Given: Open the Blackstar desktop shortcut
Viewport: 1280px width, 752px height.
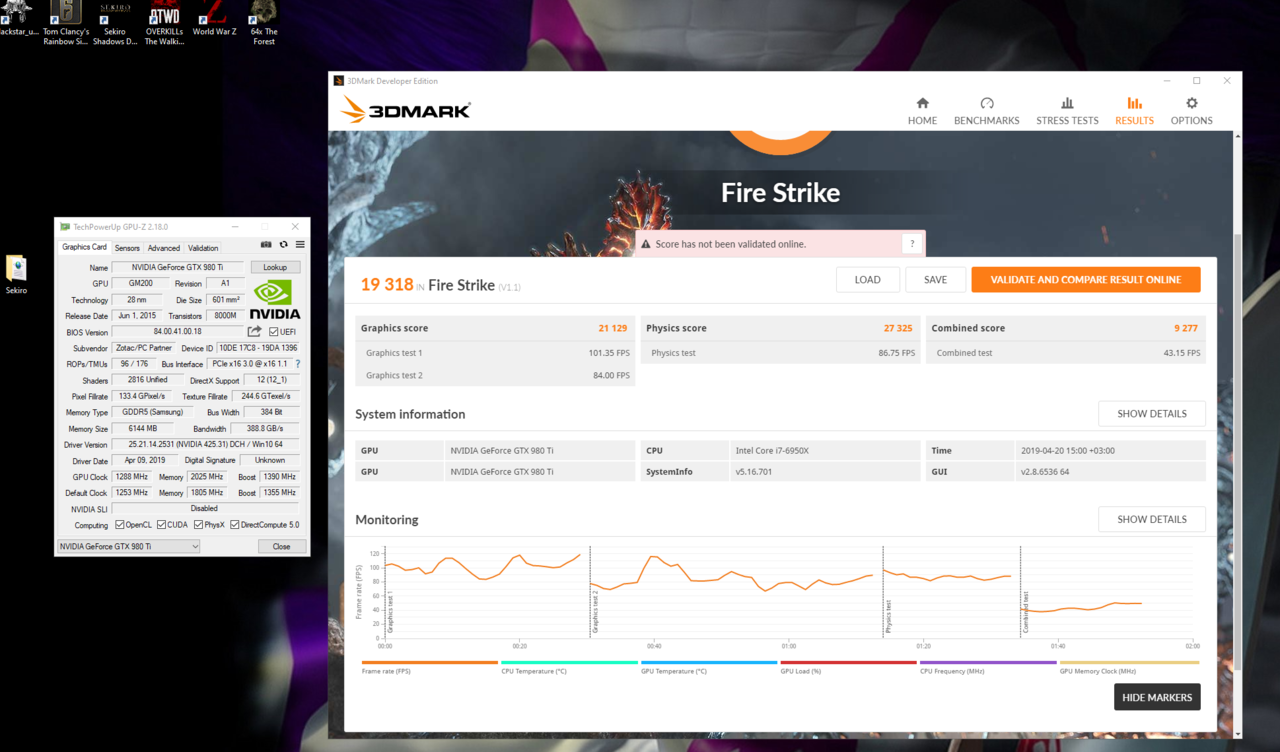Looking at the screenshot, I should 17,19.
